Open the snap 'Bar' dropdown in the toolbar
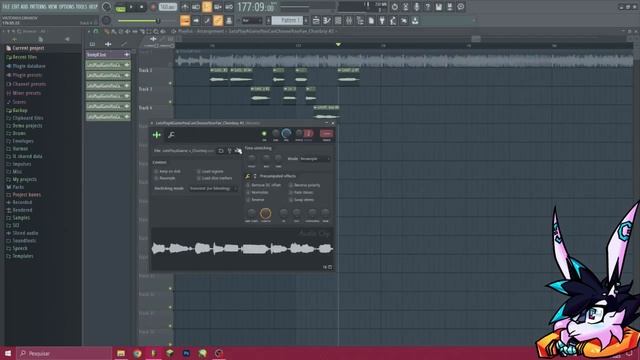 pyautogui.click(x=251, y=20)
